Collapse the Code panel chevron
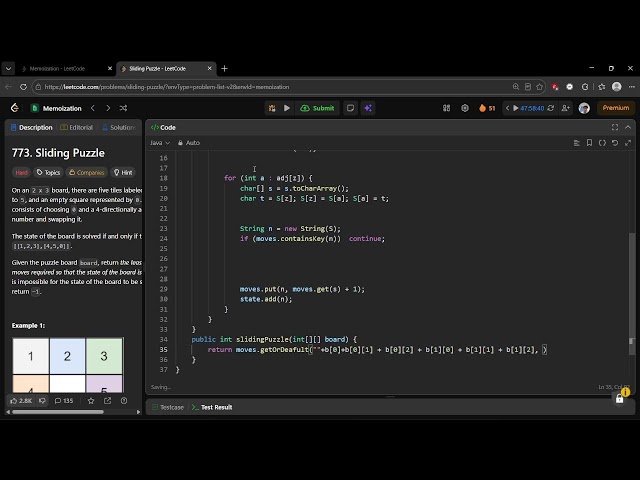640x480 pixels. click(628, 127)
